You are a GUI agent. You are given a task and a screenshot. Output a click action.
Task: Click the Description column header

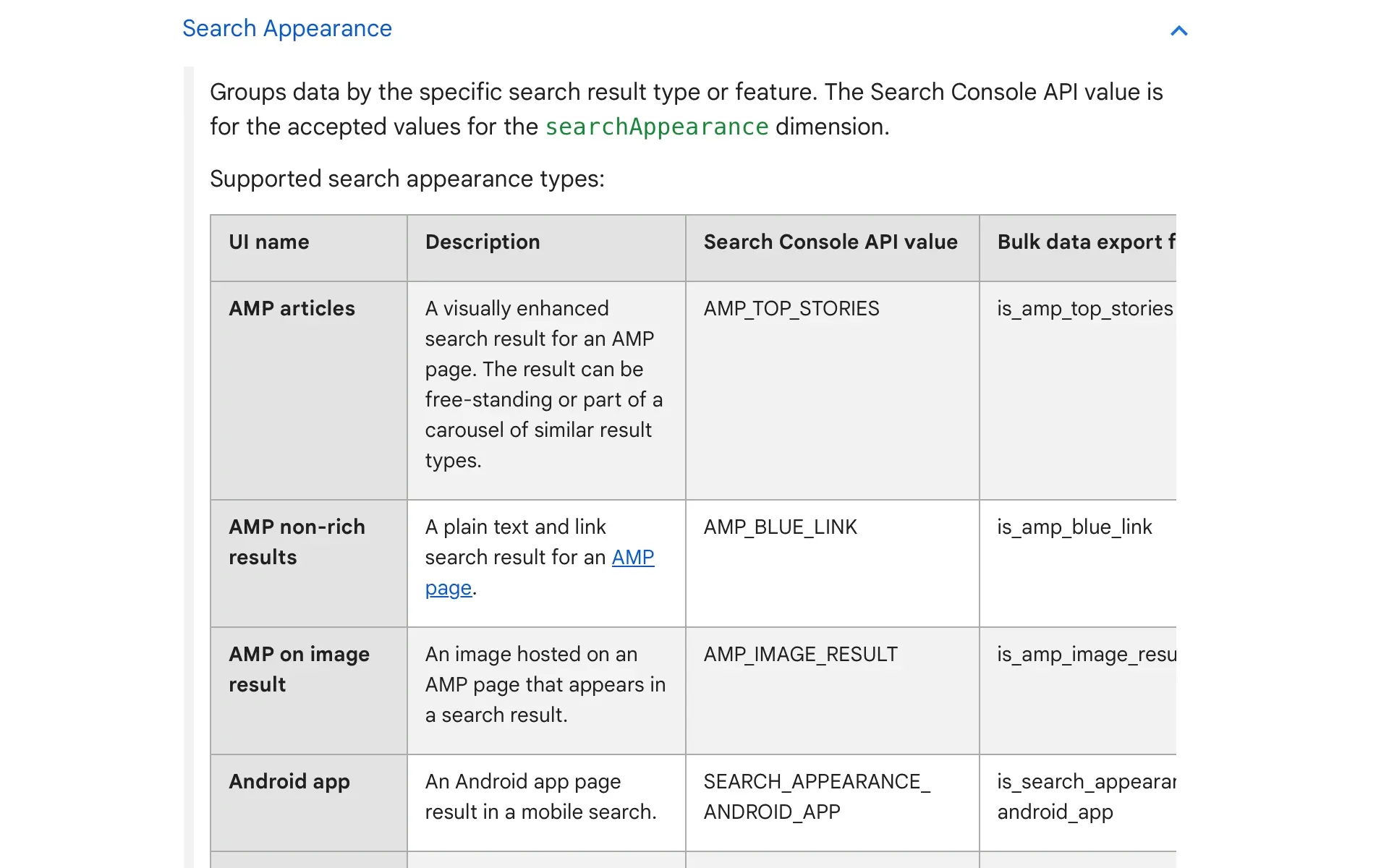pyautogui.click(x=482, y=242)
